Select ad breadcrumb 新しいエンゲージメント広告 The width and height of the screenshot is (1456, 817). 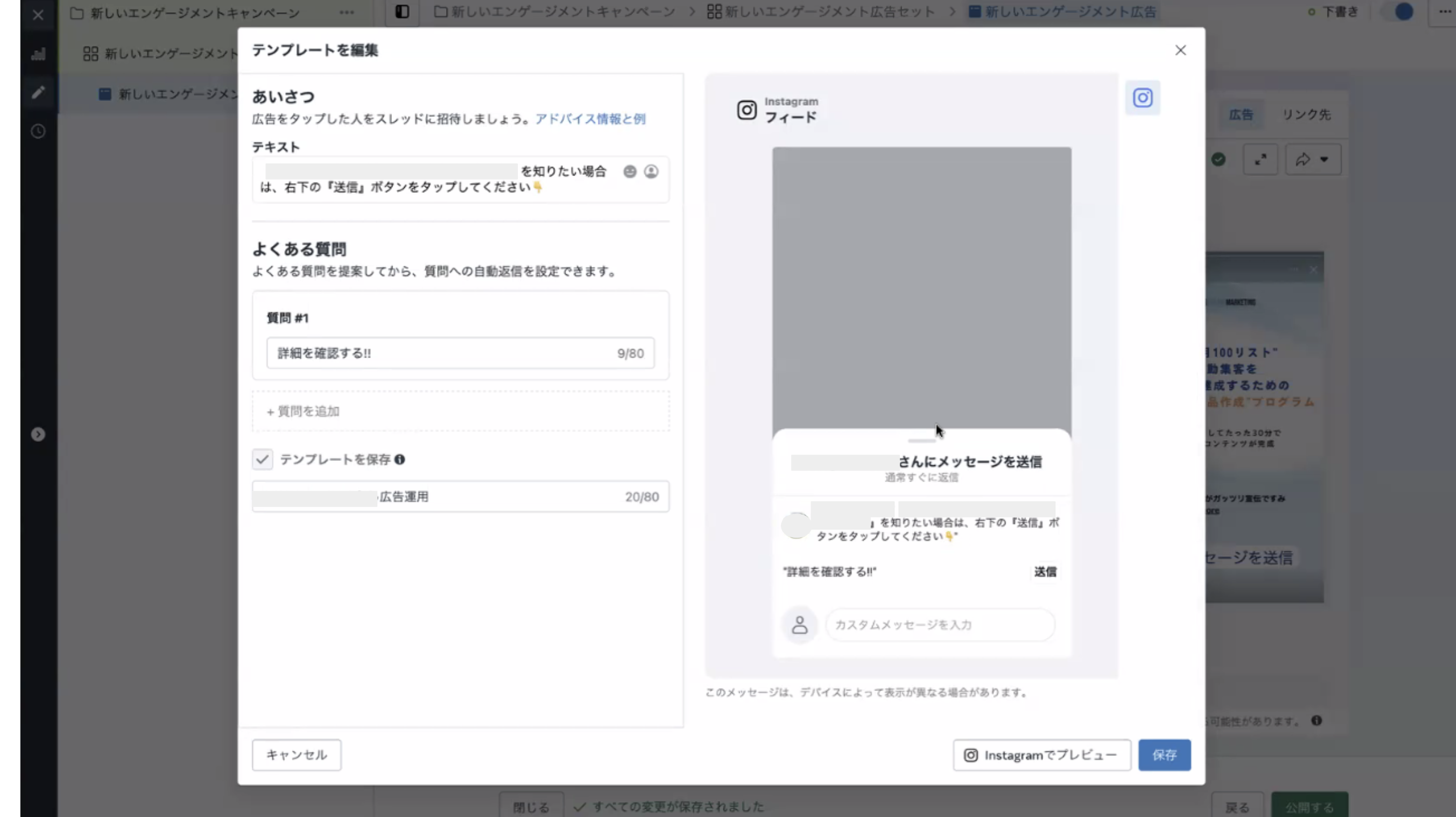[1062, 12]
